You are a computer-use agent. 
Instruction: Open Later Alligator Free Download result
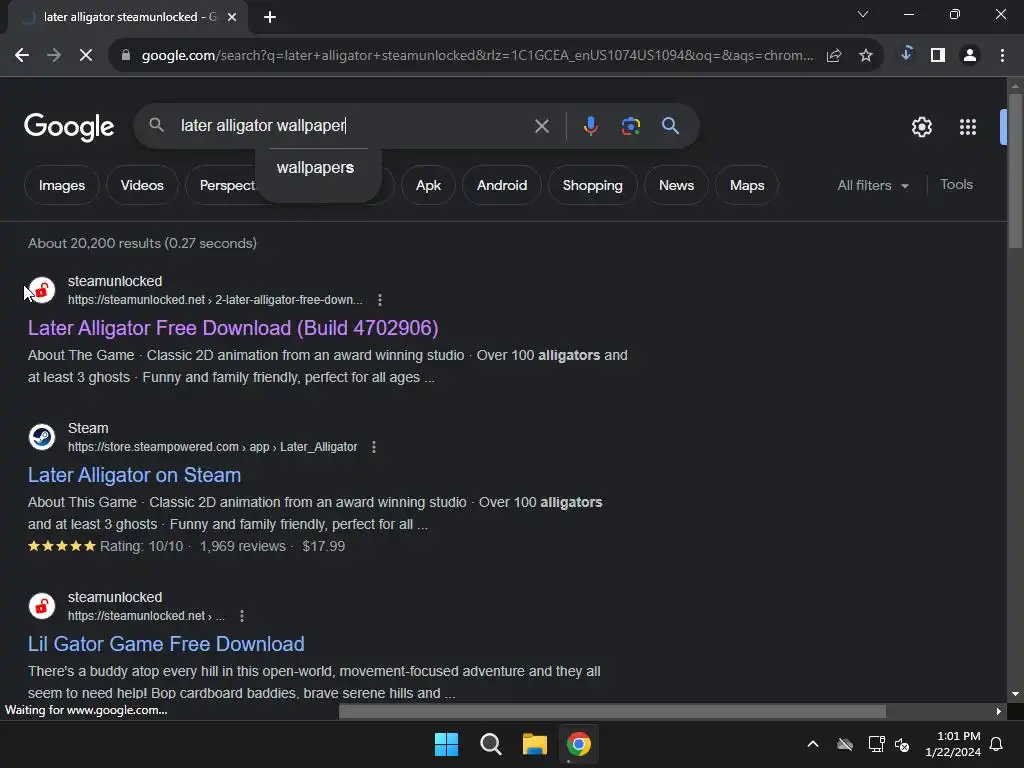tap(232, 328)
